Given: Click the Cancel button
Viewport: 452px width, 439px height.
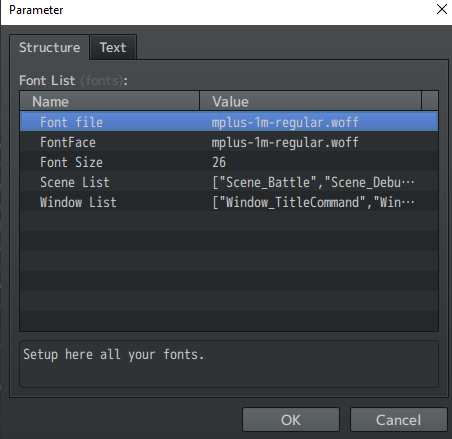Looking at the screenshot, I should tap(398, 420).
